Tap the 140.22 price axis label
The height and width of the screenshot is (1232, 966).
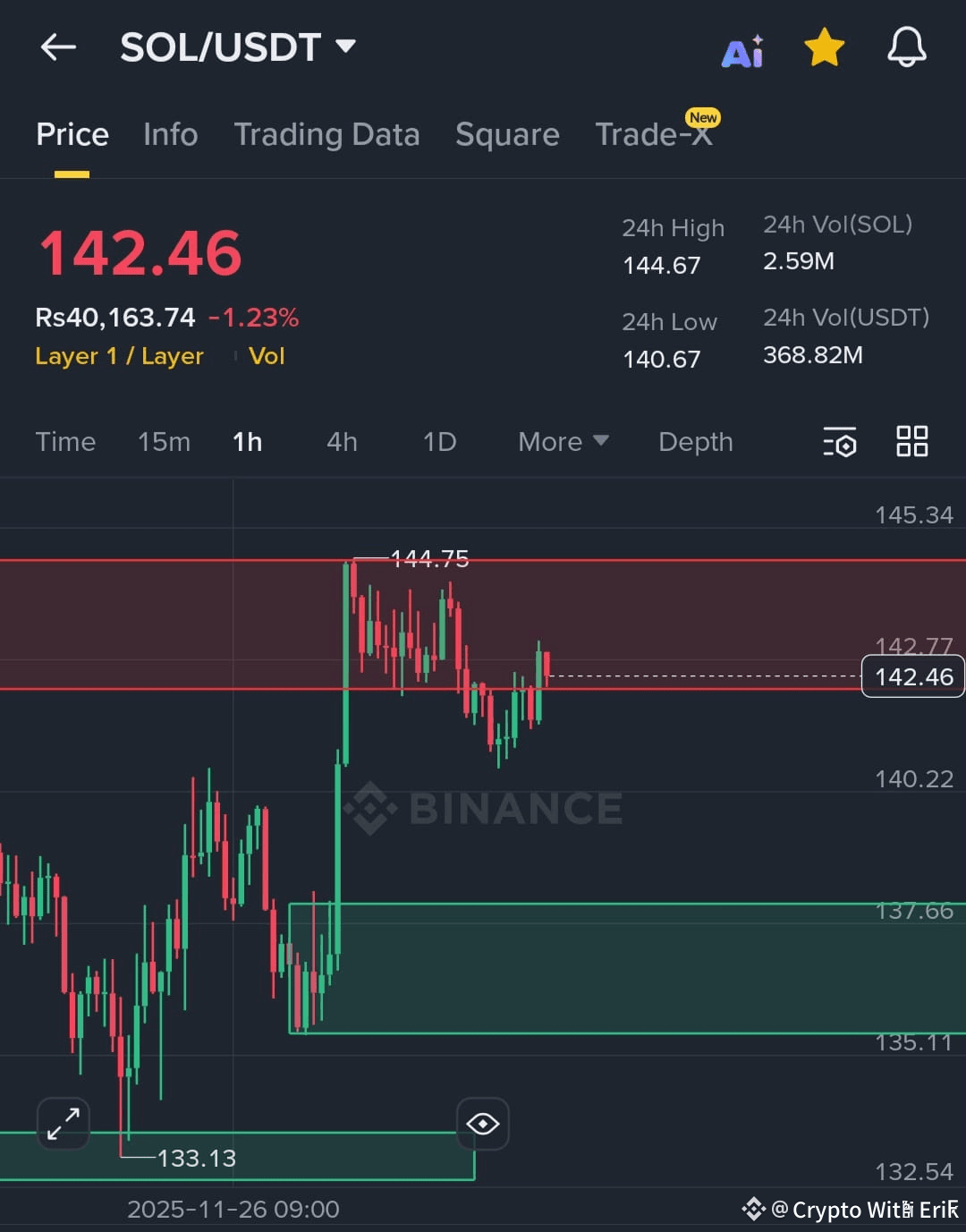tap(914, 779)
